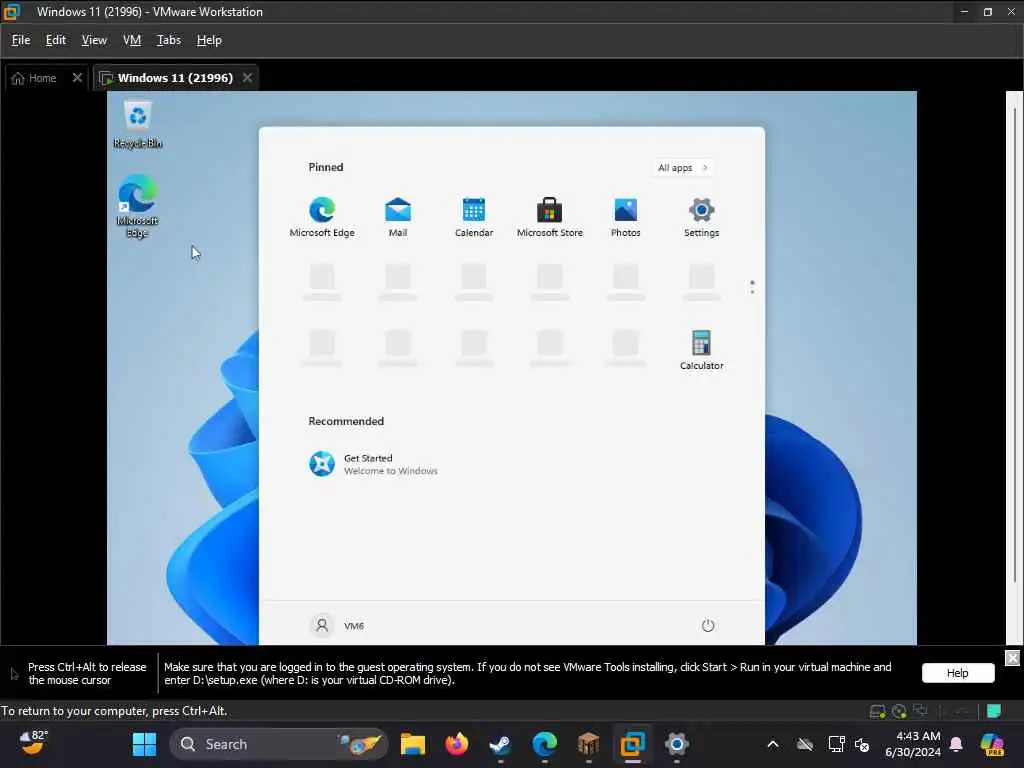Viewport: 1024px width, 768px height.
Task: Click the VM view vertical scrollbar
Action: tap(1014, 346)
